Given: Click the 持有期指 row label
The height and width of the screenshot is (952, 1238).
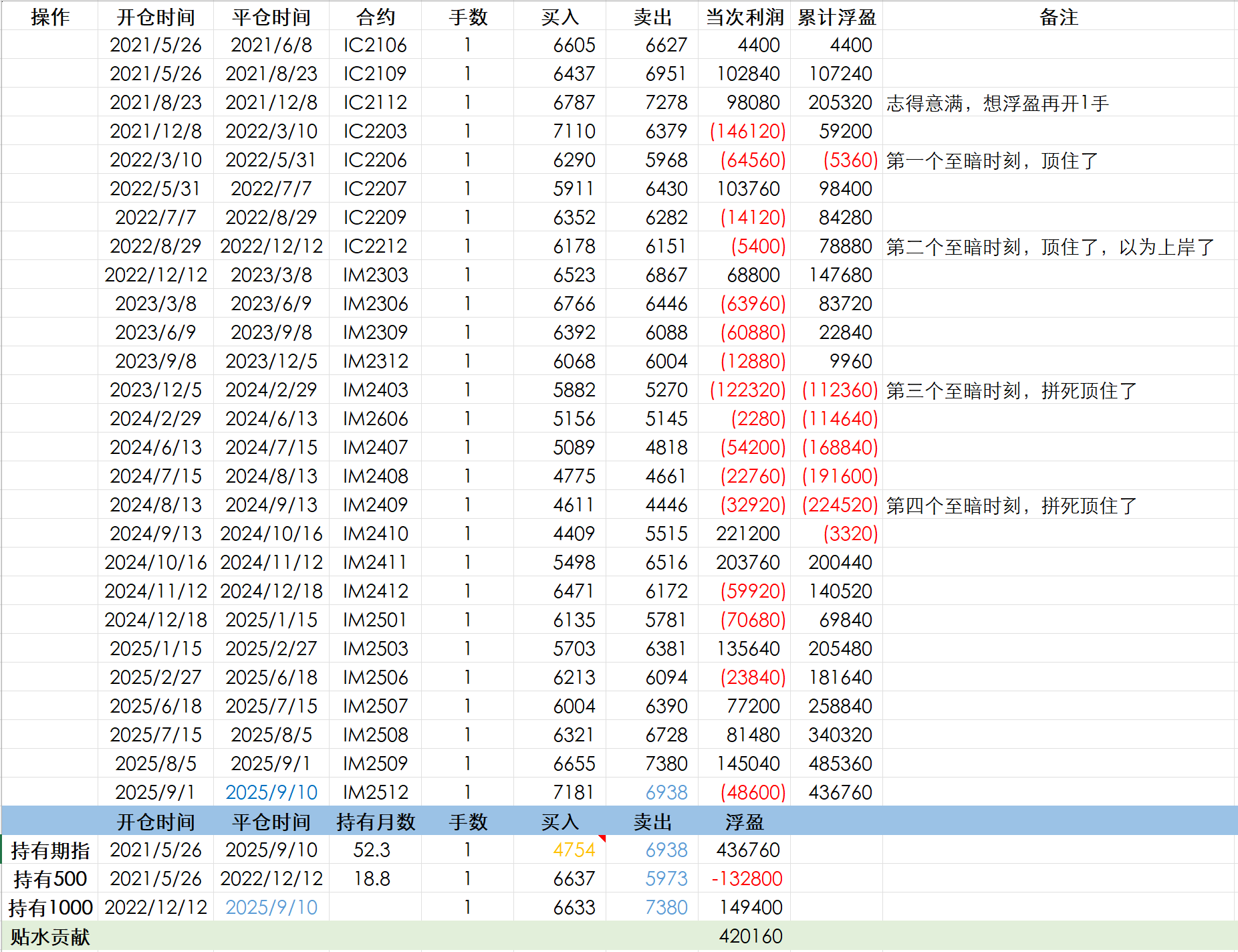Looking at the screenshot, I should pos(50,850).
